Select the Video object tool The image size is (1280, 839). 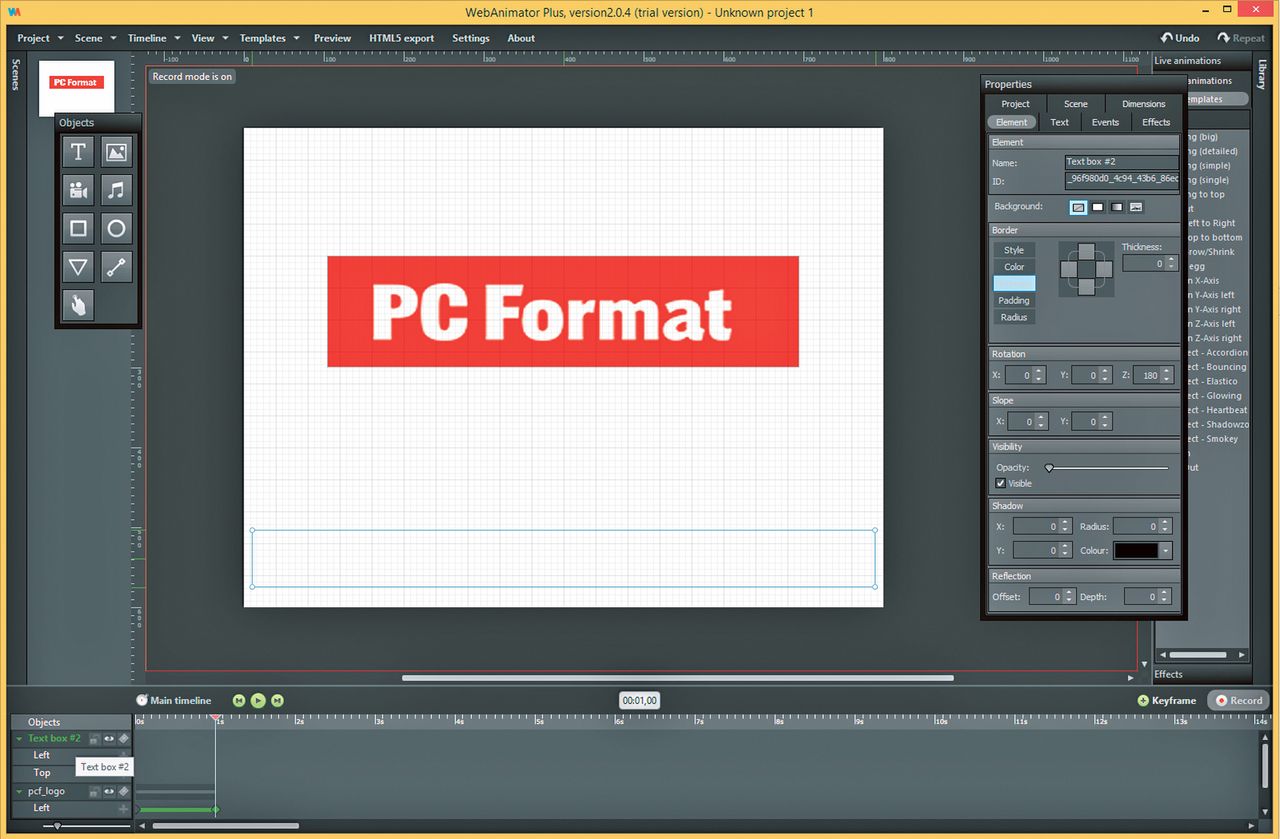(78, 190)
